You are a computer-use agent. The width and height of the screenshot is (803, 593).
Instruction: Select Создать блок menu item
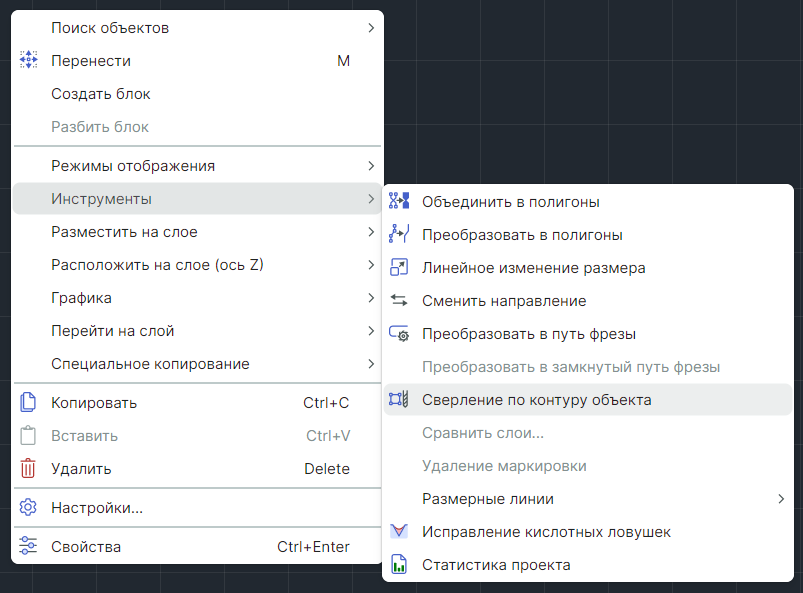(101, 94)
